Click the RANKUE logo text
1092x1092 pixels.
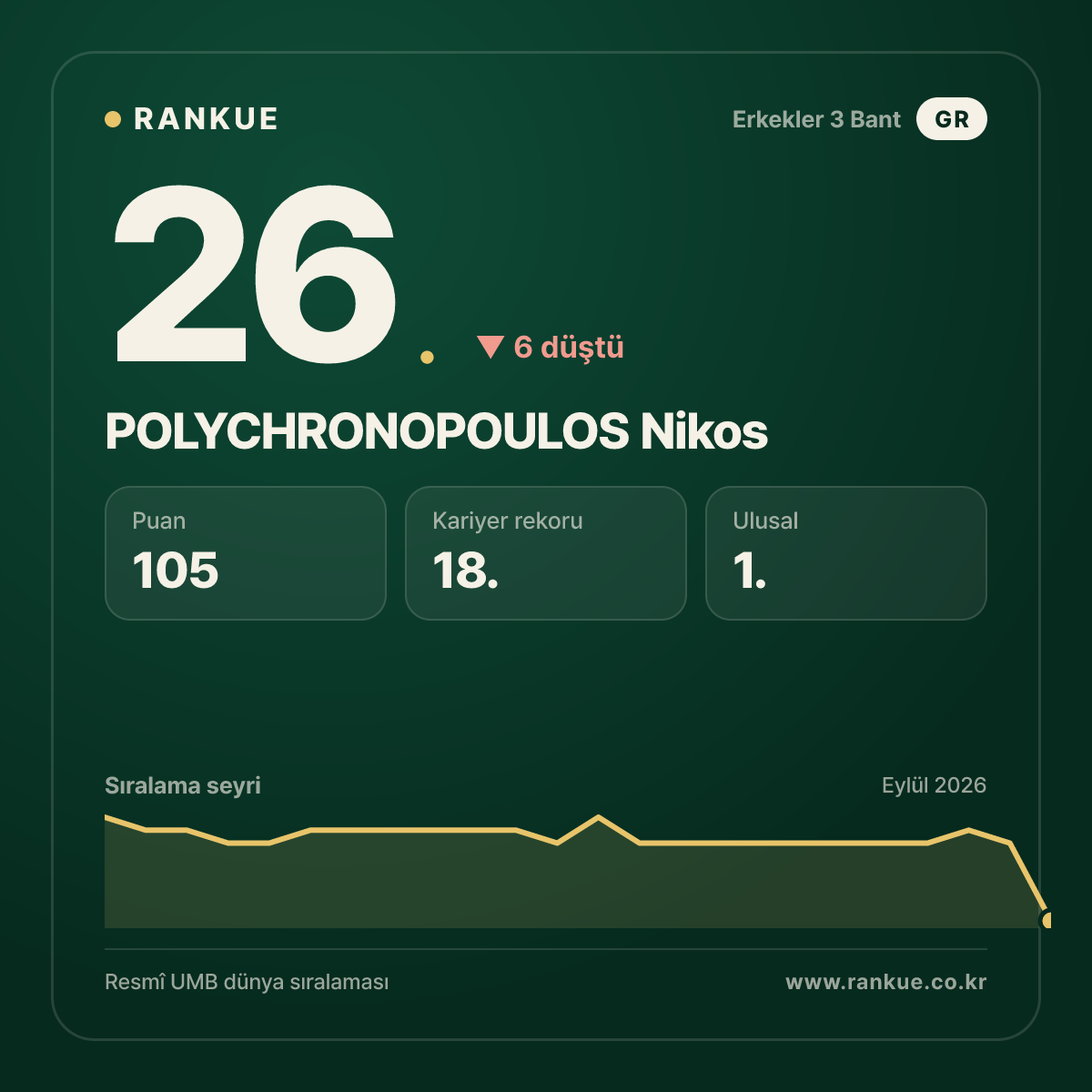pos(207,119)
